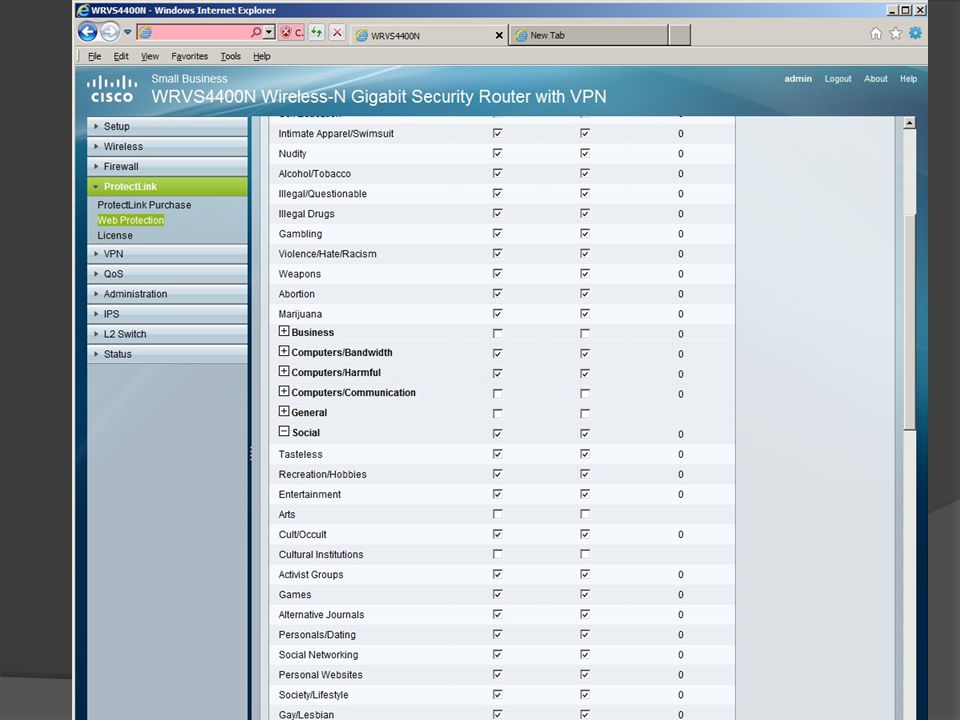Click the page icon inside address bar
The width and height of the screenshot is (960, 720).
click(146, 32)
